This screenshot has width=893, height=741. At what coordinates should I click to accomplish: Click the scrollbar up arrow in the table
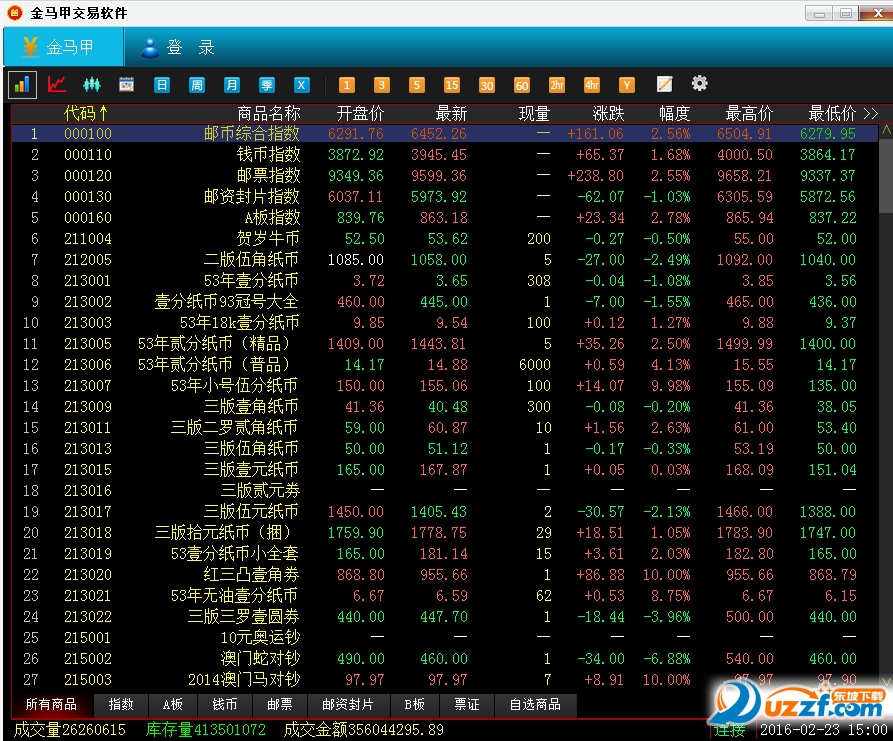click(x=886, y=130)
